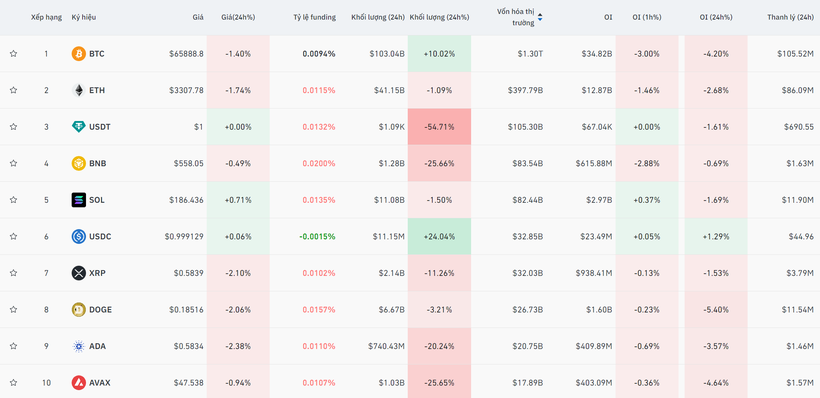Click USDC OI 24h change +1.29%
This screenshot has width=820, height=398.
pos(716,236)
